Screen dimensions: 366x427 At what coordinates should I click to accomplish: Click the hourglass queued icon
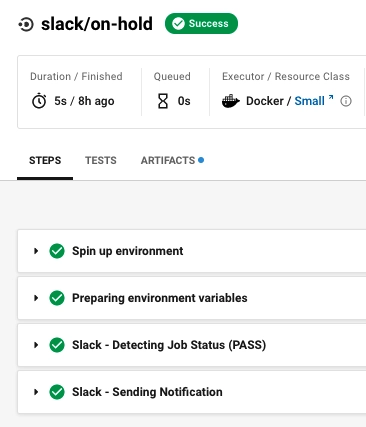pos(163,101)
